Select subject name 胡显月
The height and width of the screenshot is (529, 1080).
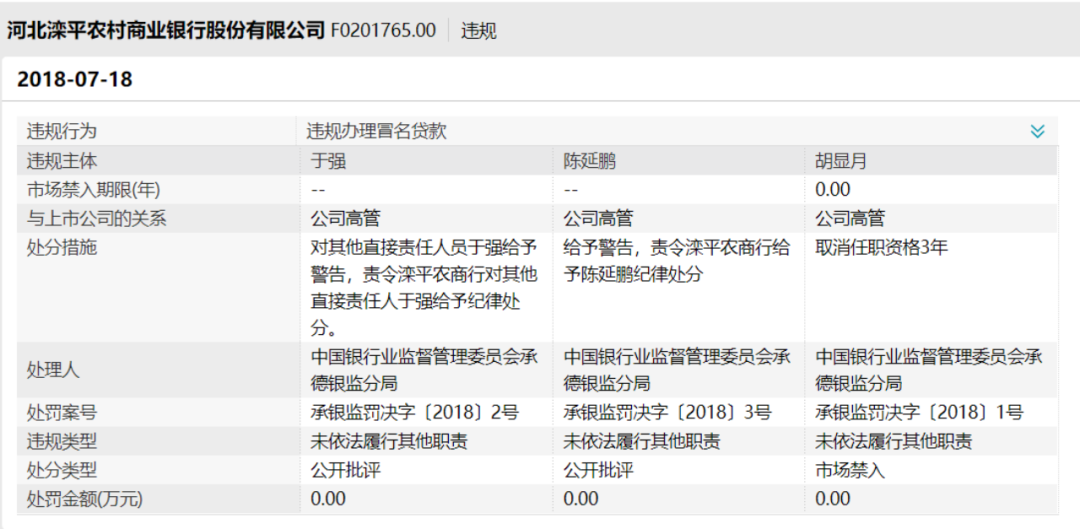pos(841,160)
